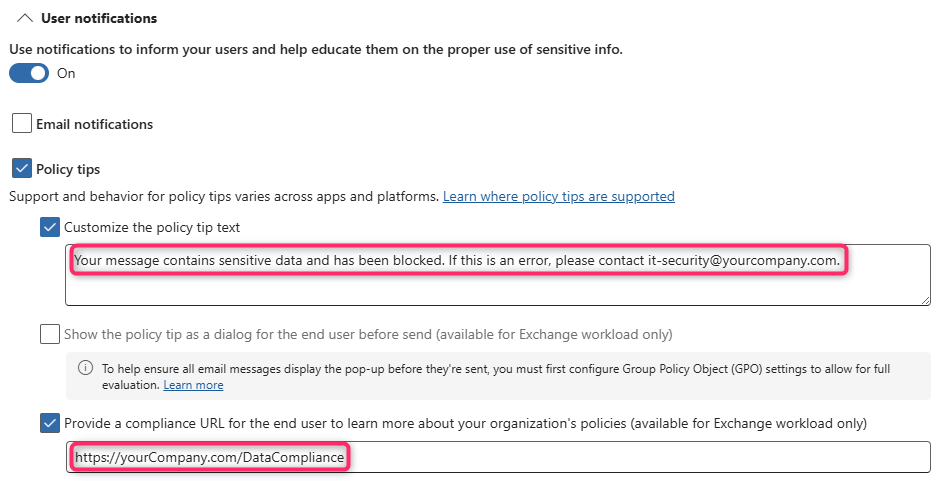Open Learn where policy tips are supported
The height and width of the screenshot is (481, 939).
coord(558,196)
